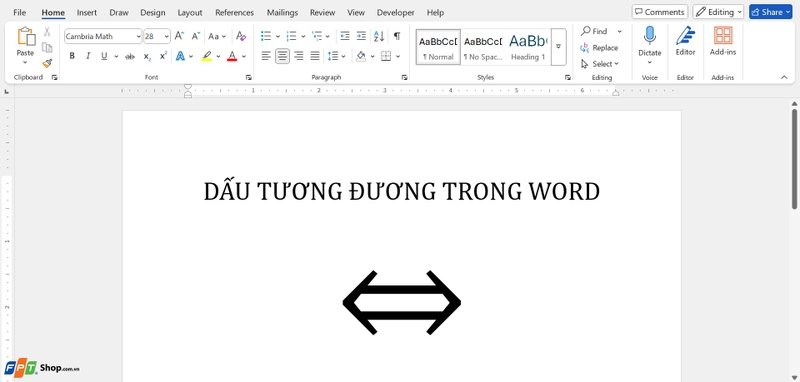Image resolution: width=800 pixels, height=382 pixels.
Task: Click the bullets list icon
Action: pyautogui.click(x=266, y=36)
